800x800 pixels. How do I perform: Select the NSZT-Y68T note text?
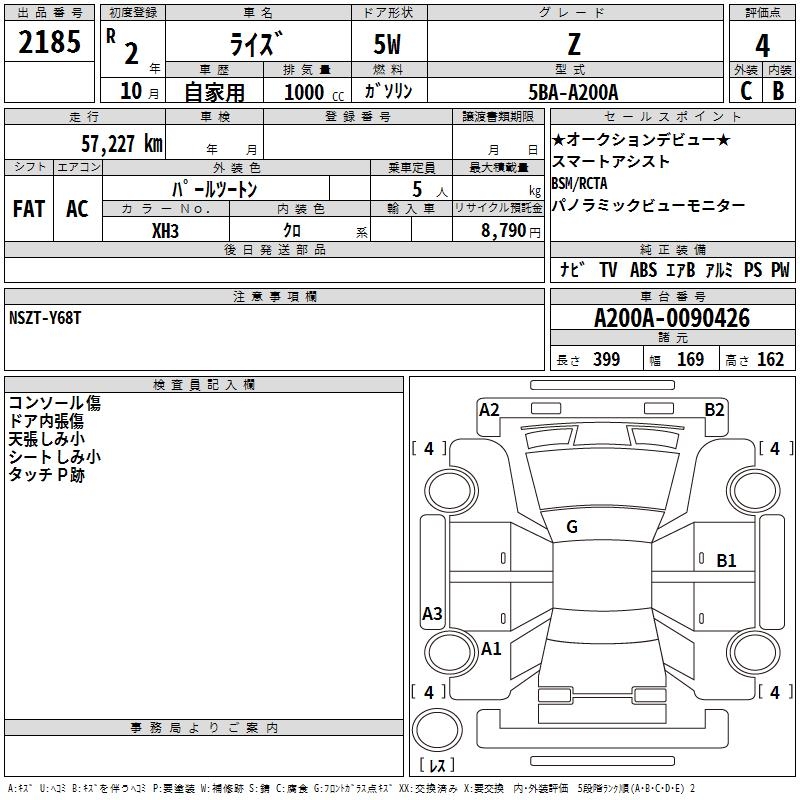45,318
